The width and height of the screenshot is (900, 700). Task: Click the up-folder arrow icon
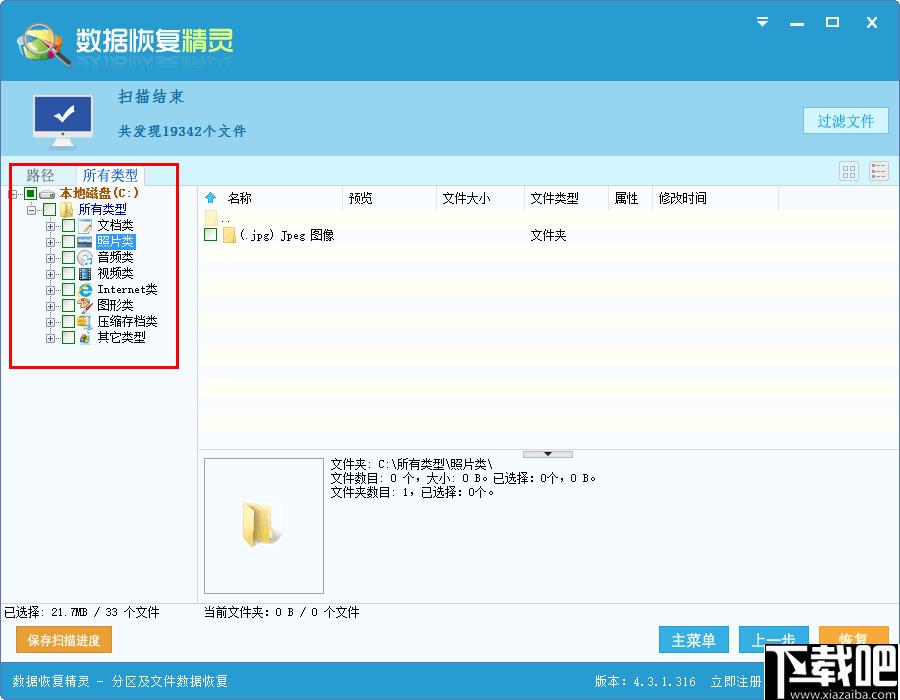tap(211, 198)
